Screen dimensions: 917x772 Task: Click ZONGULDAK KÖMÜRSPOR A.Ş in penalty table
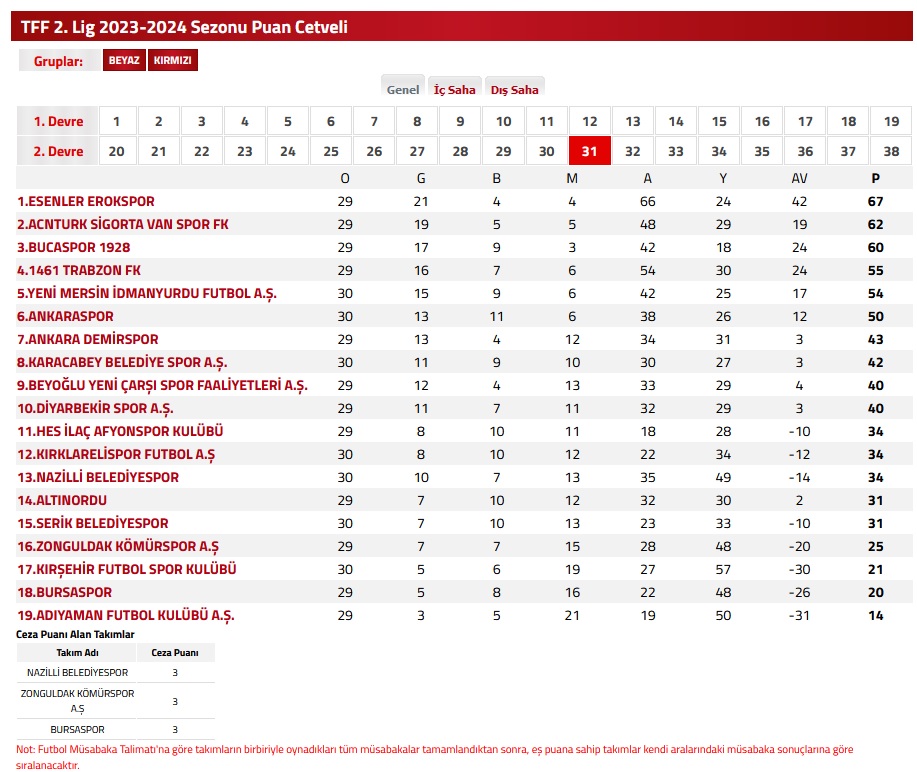77,701
